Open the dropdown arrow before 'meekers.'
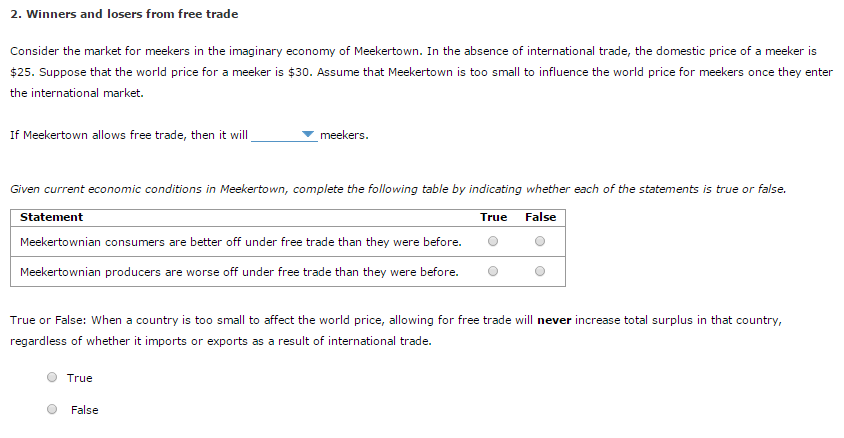 coord(308,134)
